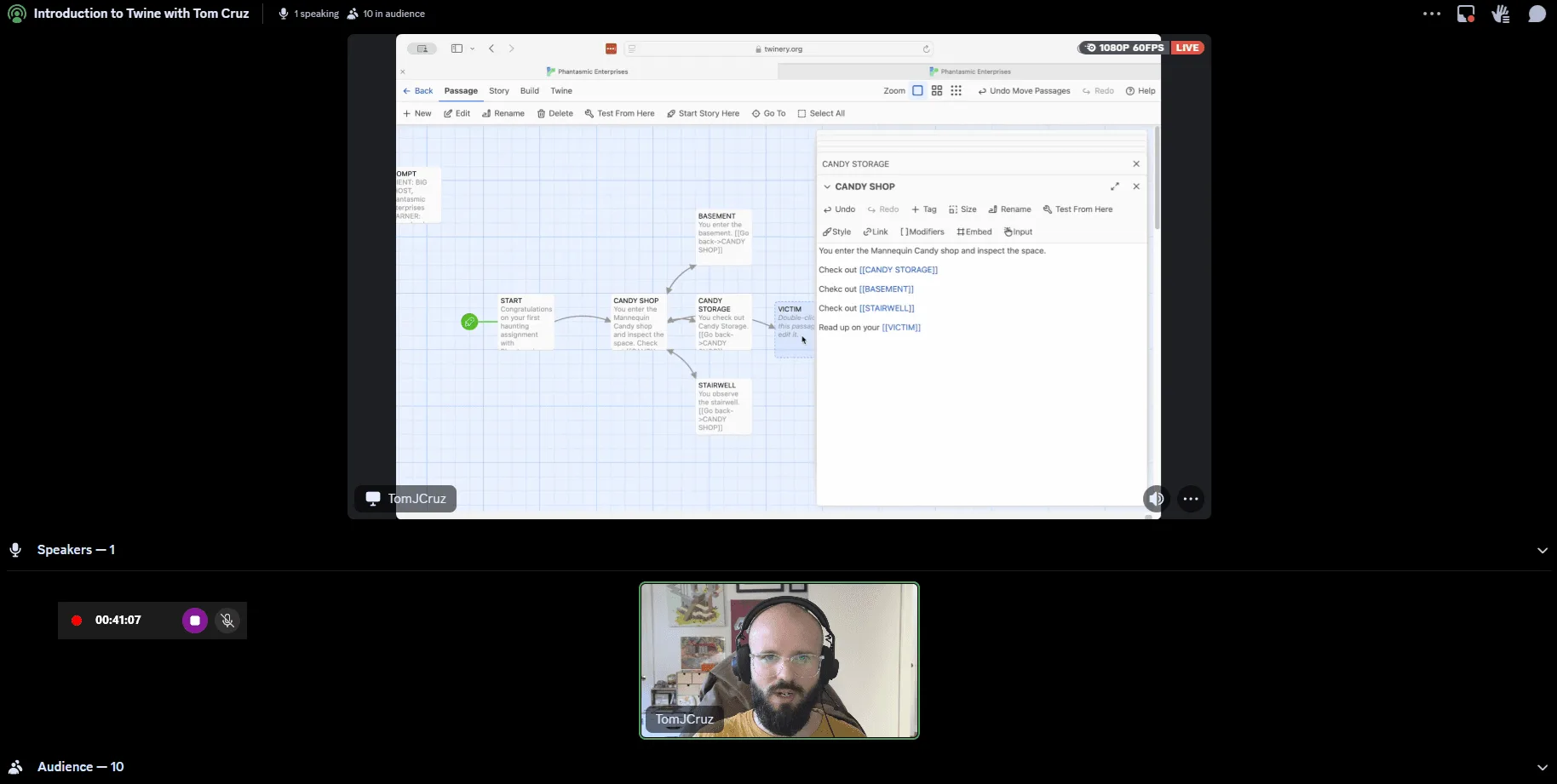Switch to the second Phantasmic Enterprises tab
The image size is (1557, 784).
pyautogui.click(x=969, y=72)
